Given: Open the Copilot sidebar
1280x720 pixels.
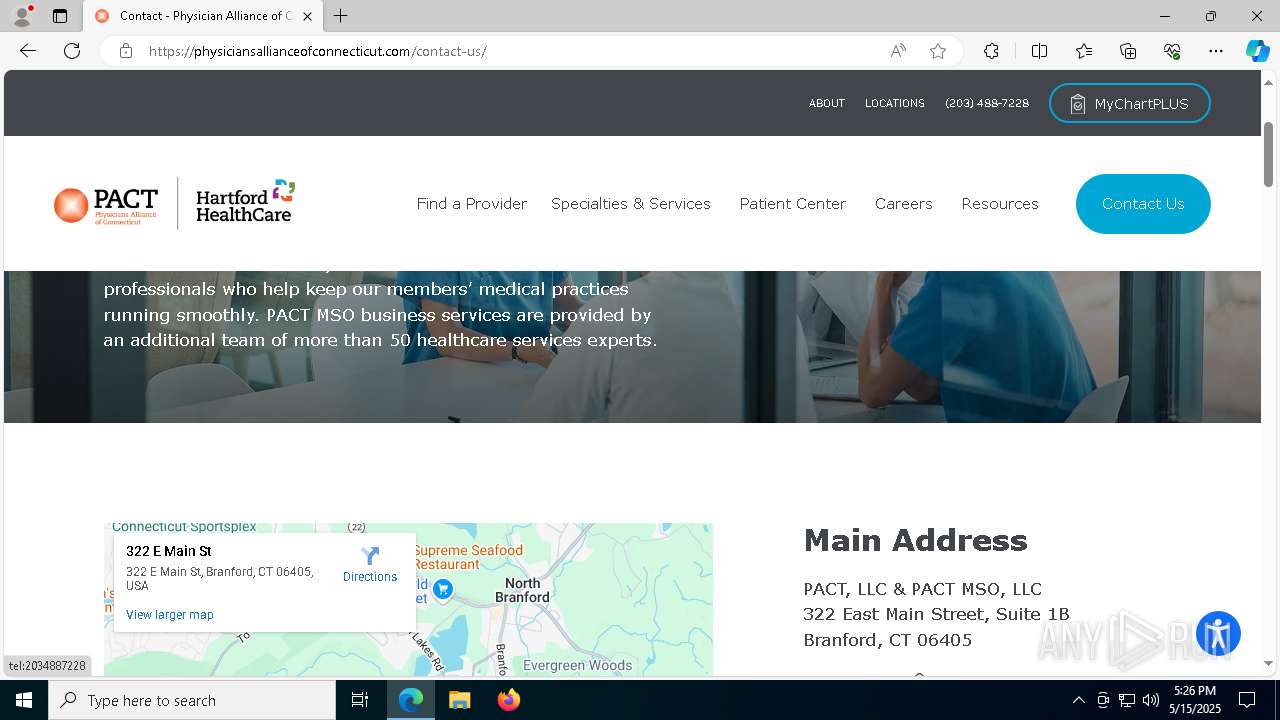Looking at the screenshot, I should [x=1257, y=51].
